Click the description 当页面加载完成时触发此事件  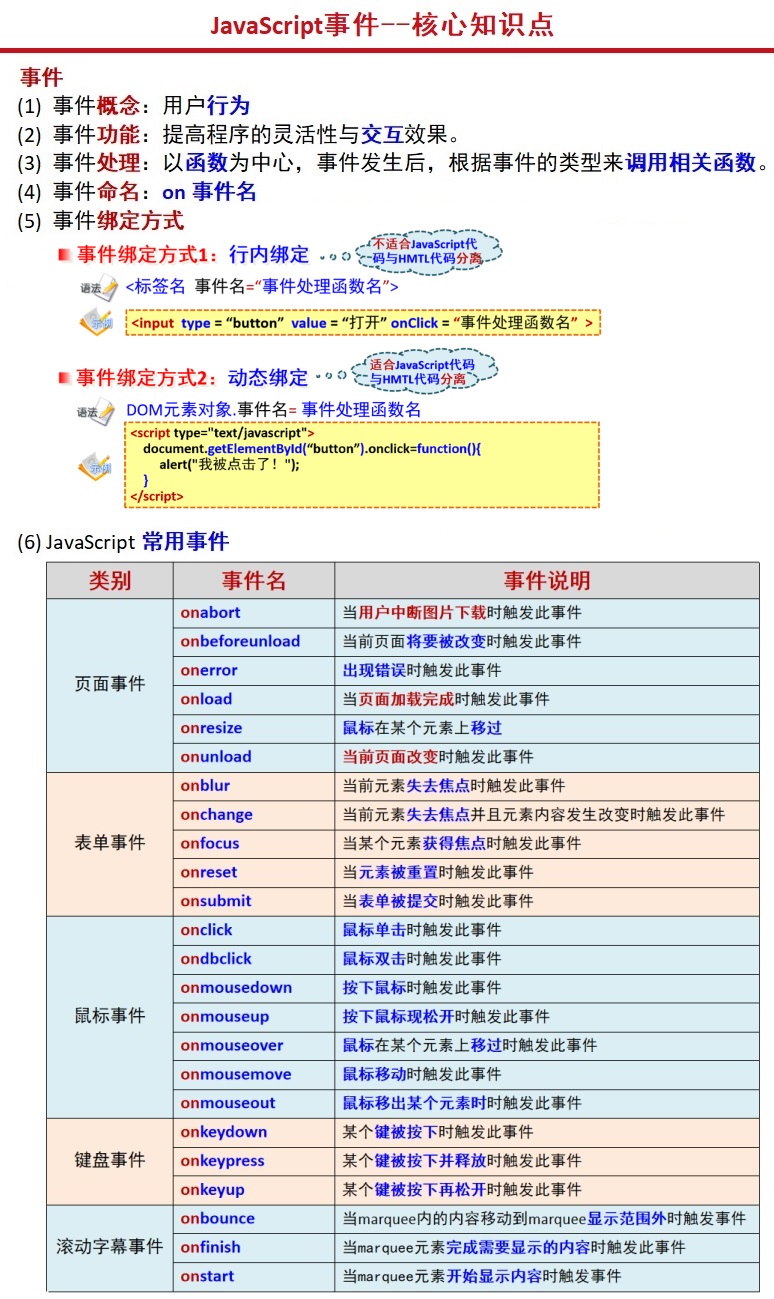(446, 699)
